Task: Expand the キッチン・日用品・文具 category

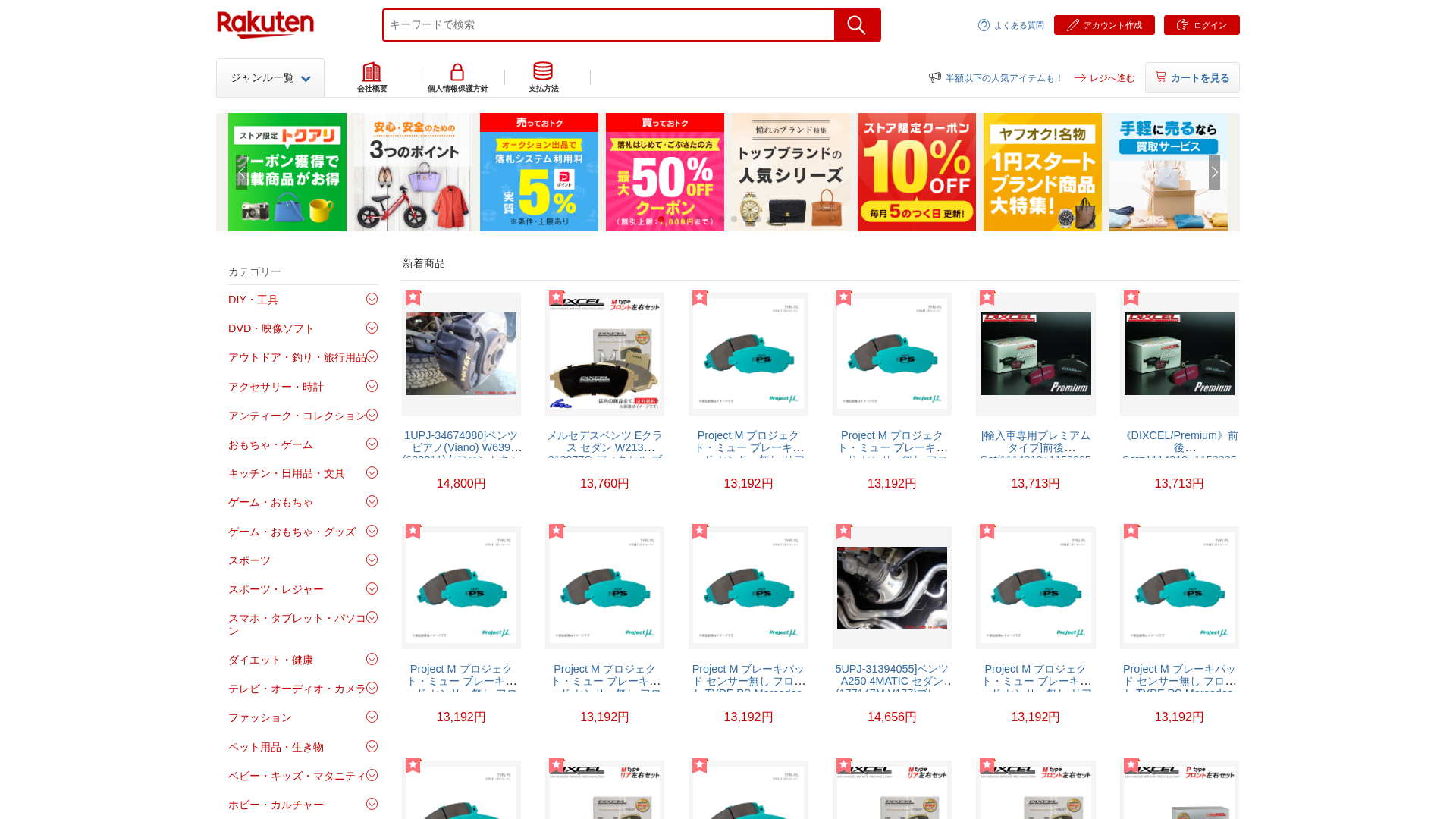Action: point(372,473)
